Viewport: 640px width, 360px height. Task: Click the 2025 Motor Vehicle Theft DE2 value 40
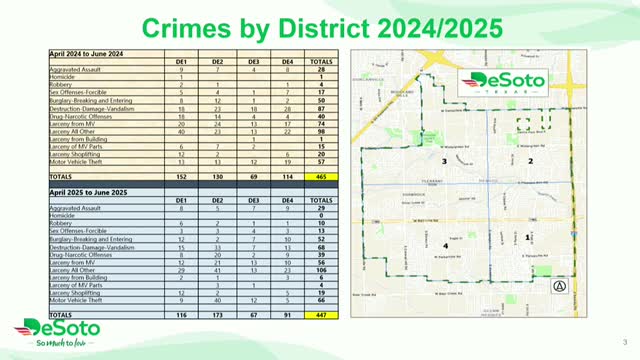(218, 300)
